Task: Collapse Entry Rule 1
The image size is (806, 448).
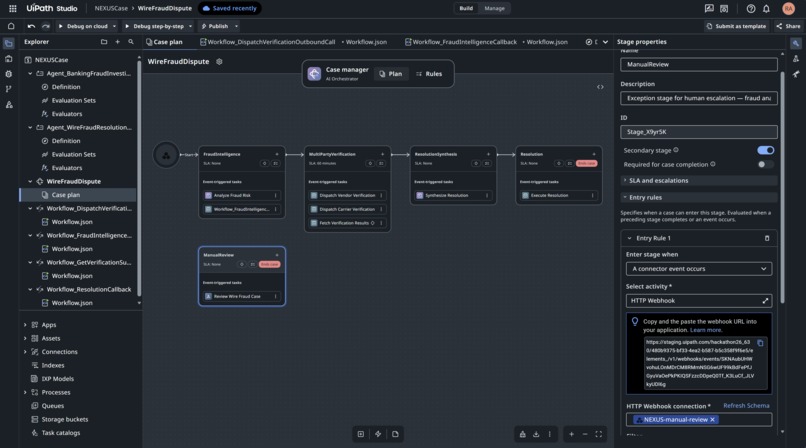Action: point(629,238)
